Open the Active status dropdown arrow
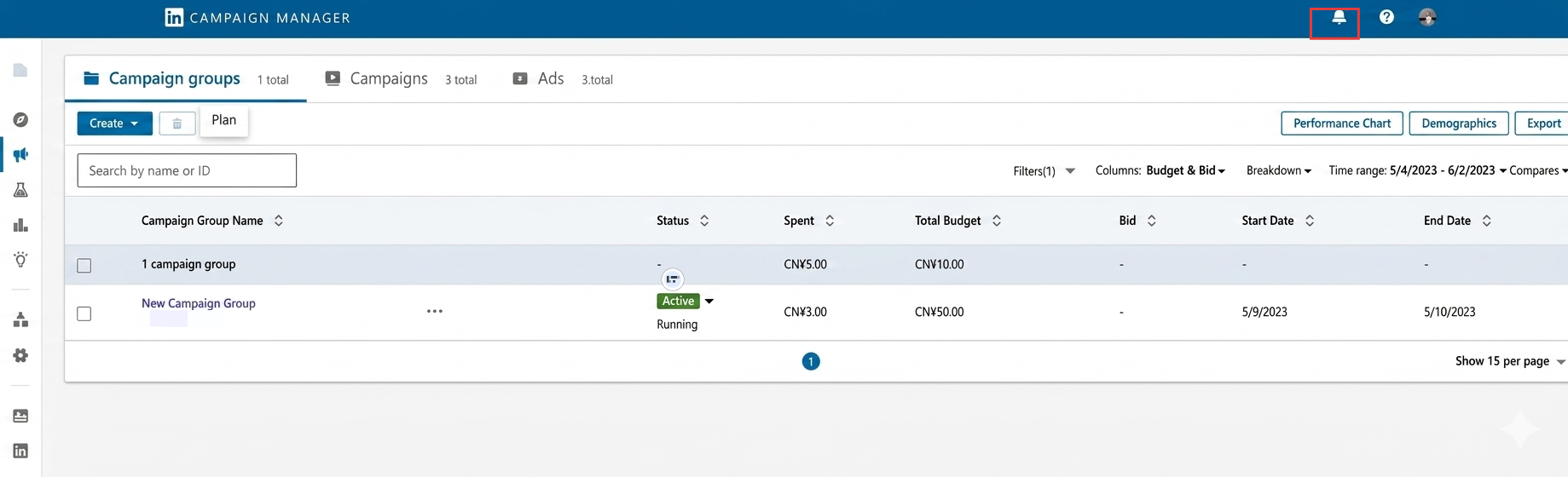This screenshot has height=477, width=1568. pyautogui.click(x=709, y=301)
